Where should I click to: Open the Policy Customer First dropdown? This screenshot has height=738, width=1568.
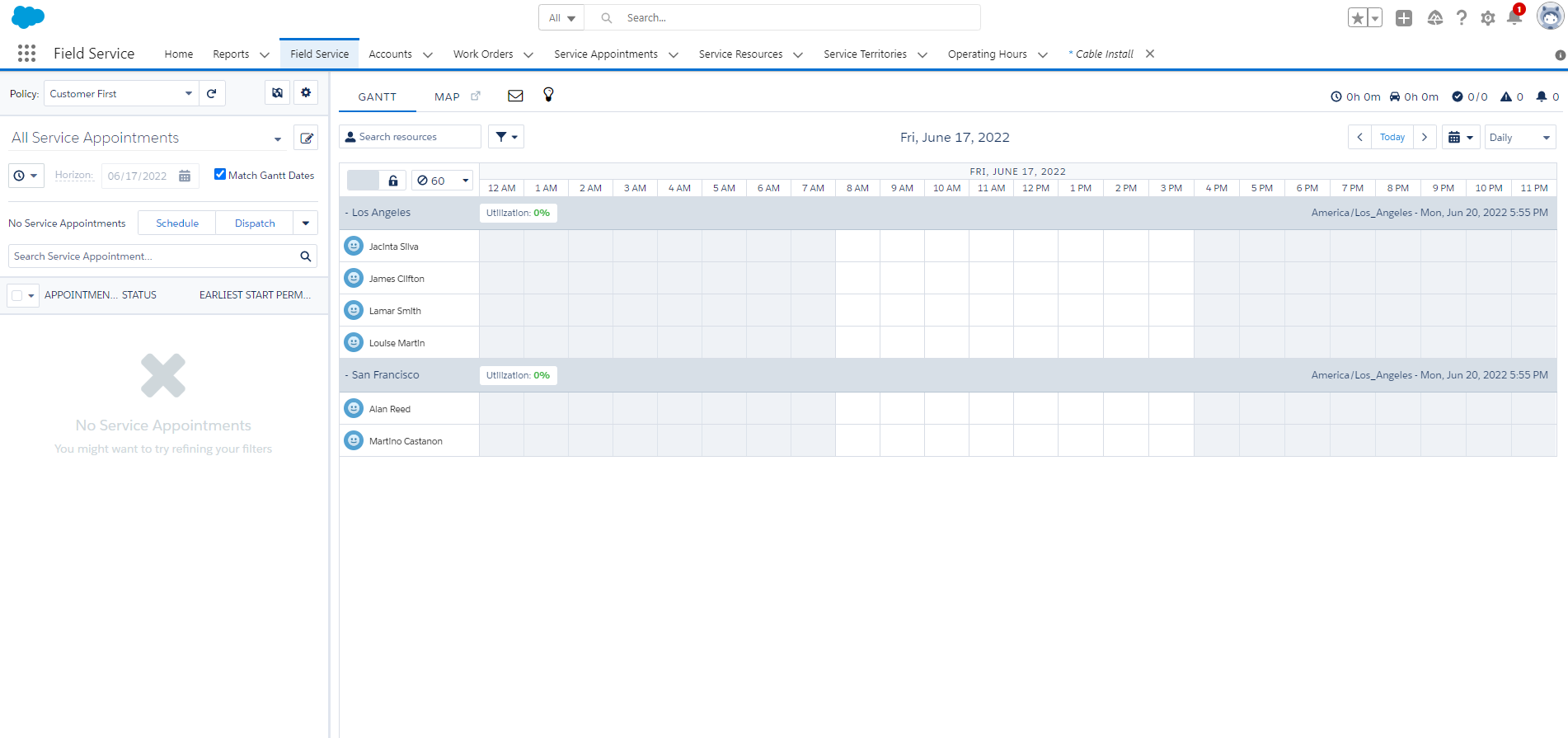pyautogui.click(x=121, y=93)
